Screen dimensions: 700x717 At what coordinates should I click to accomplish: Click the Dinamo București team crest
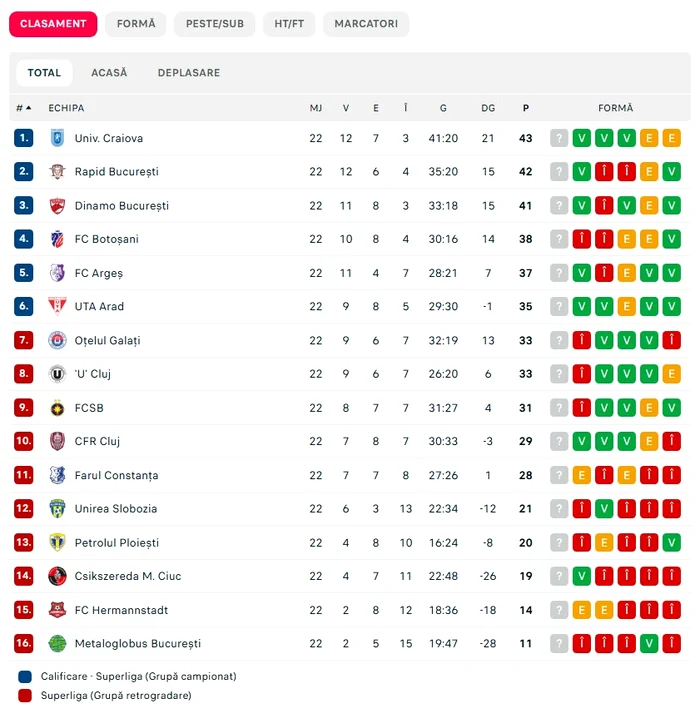(x=57, y=206)
